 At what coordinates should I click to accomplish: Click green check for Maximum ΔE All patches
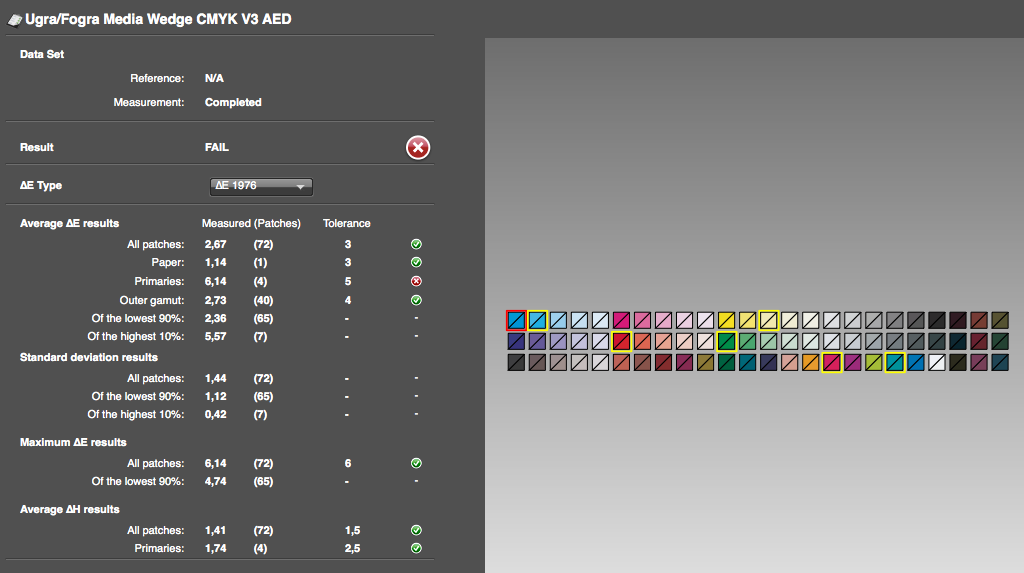tap(416, 463)
